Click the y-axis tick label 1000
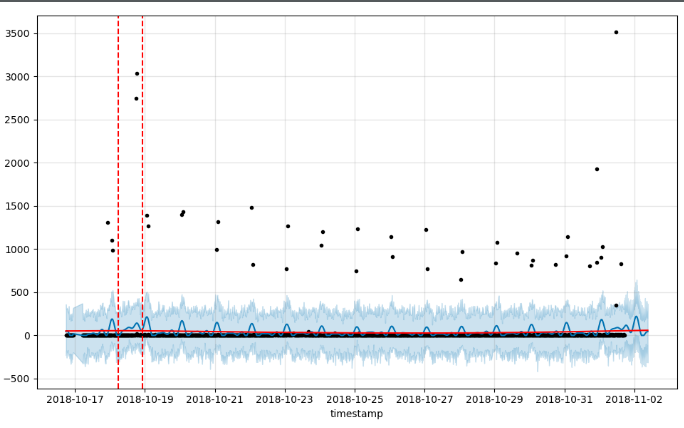The width and height of the screenshot is (684, 428). (x=17, y=249)
